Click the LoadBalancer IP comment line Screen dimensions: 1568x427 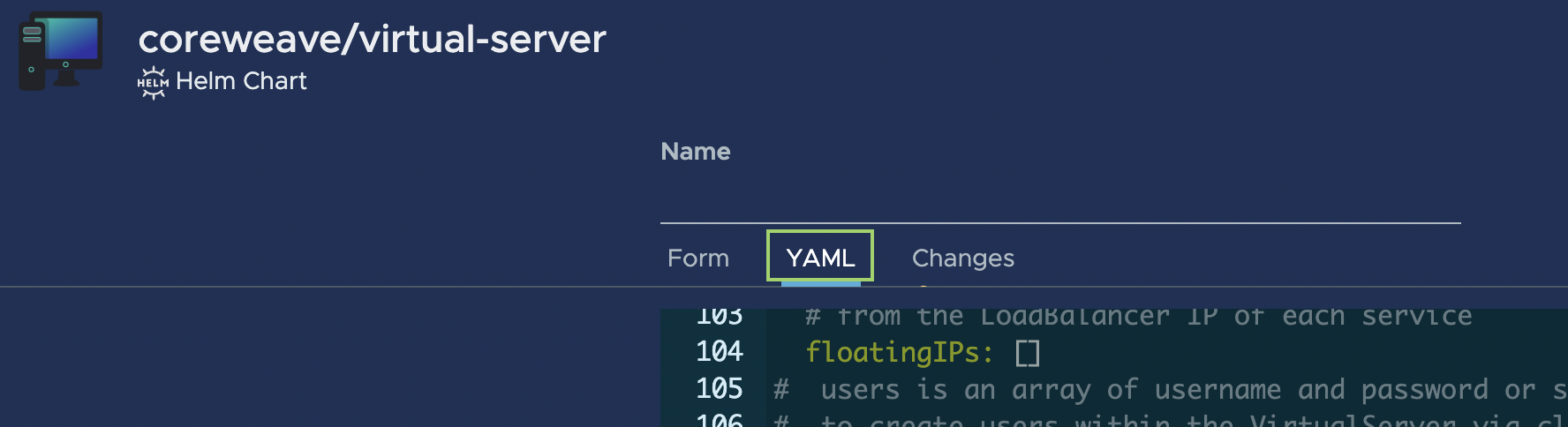1139,318
